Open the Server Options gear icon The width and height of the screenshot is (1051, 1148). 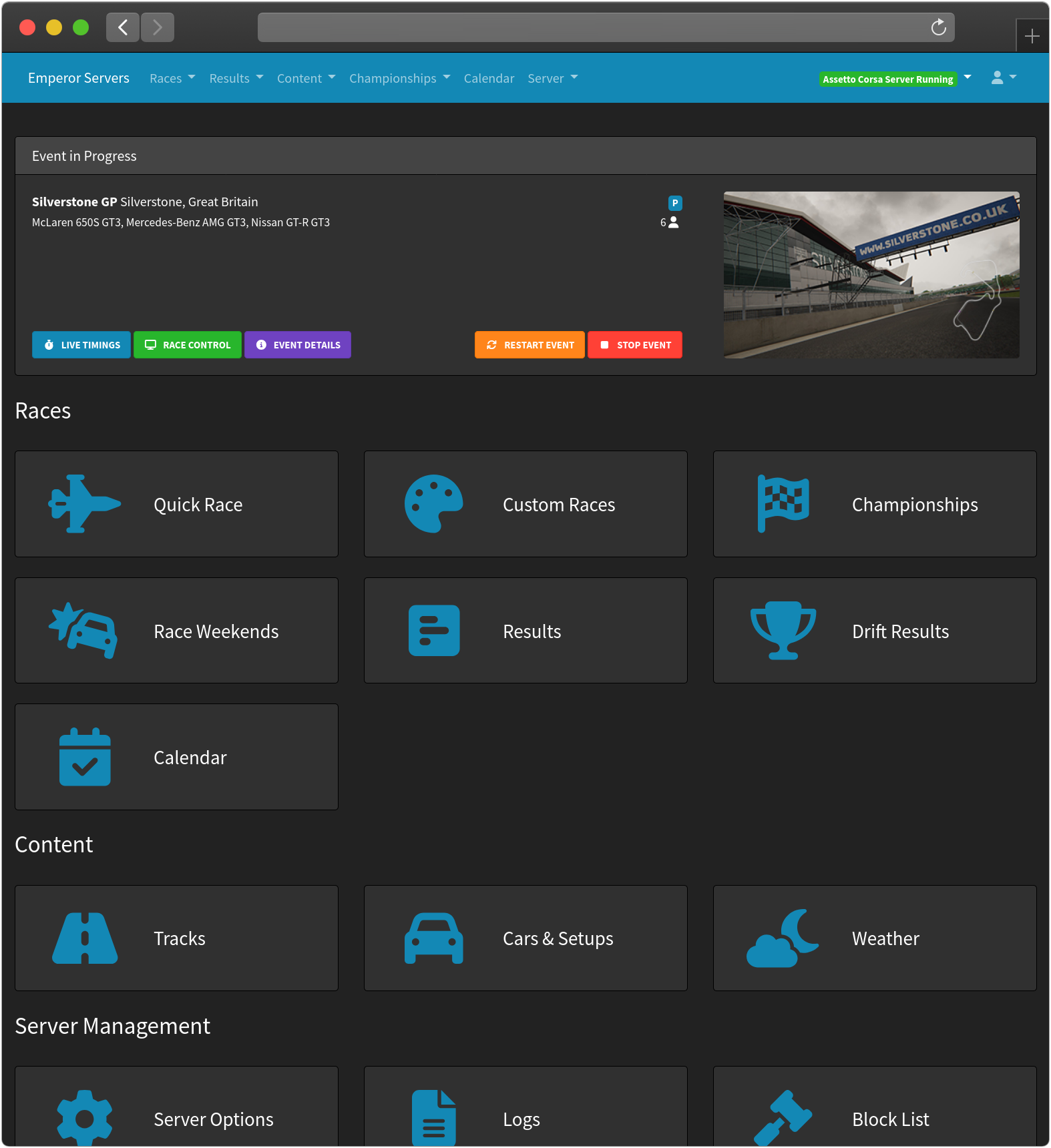[x=85, y=1118]
